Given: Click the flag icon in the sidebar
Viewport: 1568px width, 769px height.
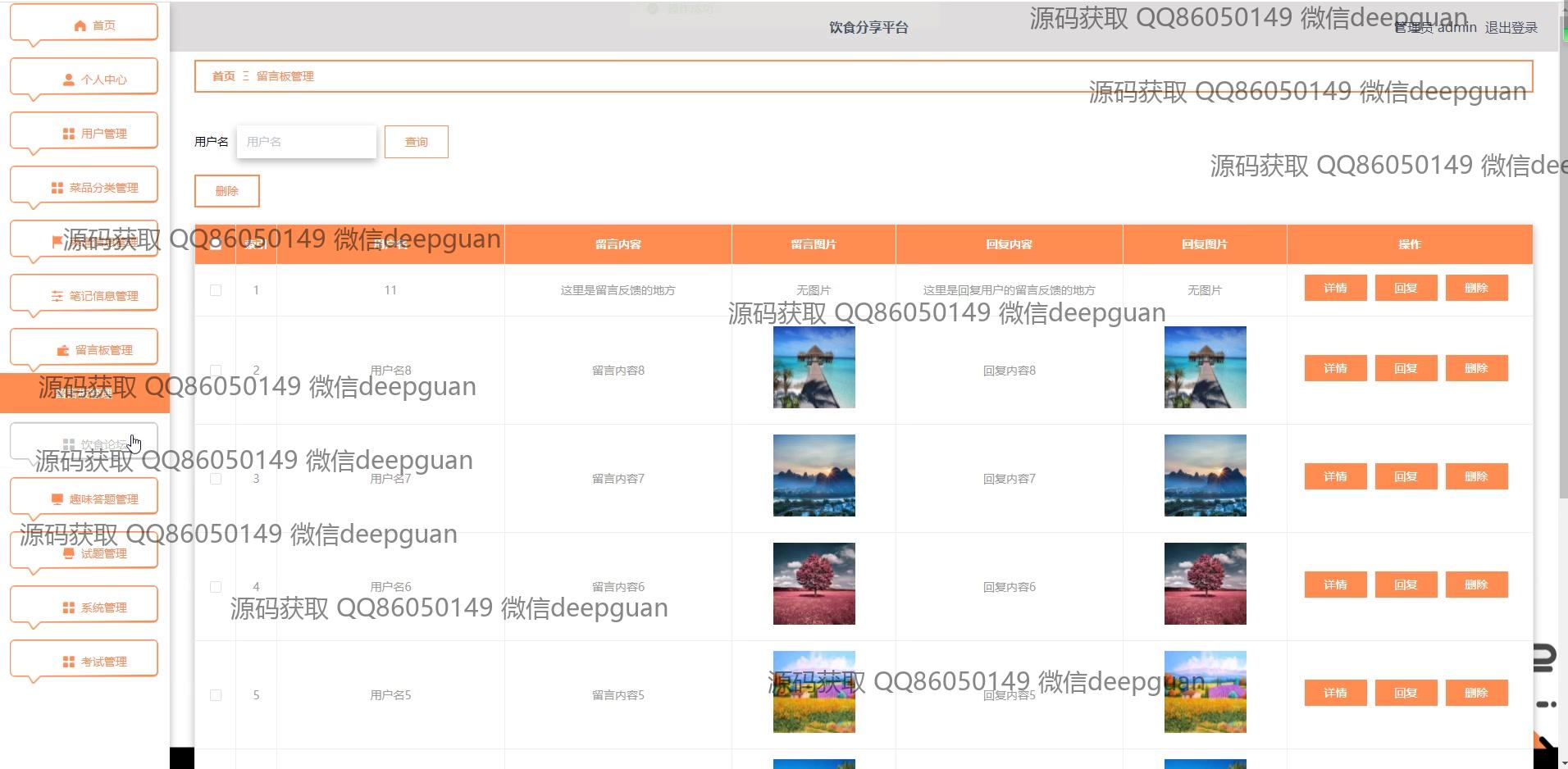Looking at the screenshot, I should click(x=57, y=242).
